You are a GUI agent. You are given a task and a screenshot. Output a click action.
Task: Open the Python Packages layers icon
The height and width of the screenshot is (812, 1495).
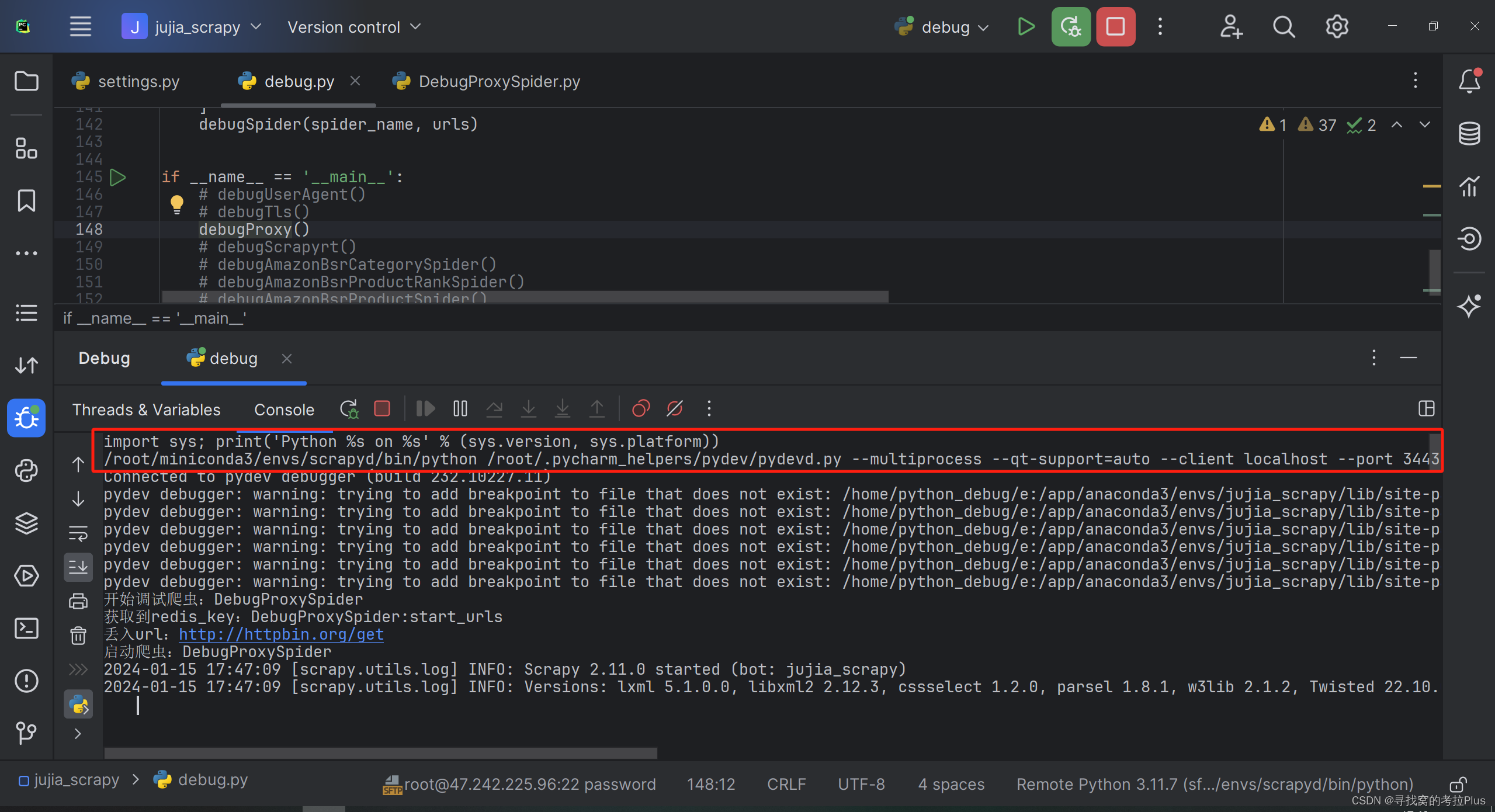26,523
